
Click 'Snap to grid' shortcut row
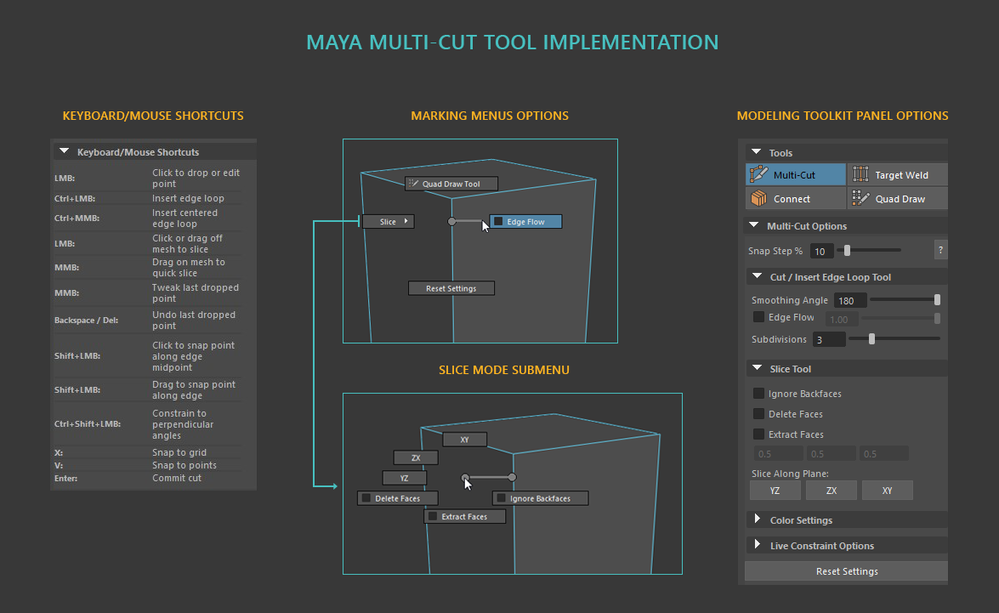148,452
